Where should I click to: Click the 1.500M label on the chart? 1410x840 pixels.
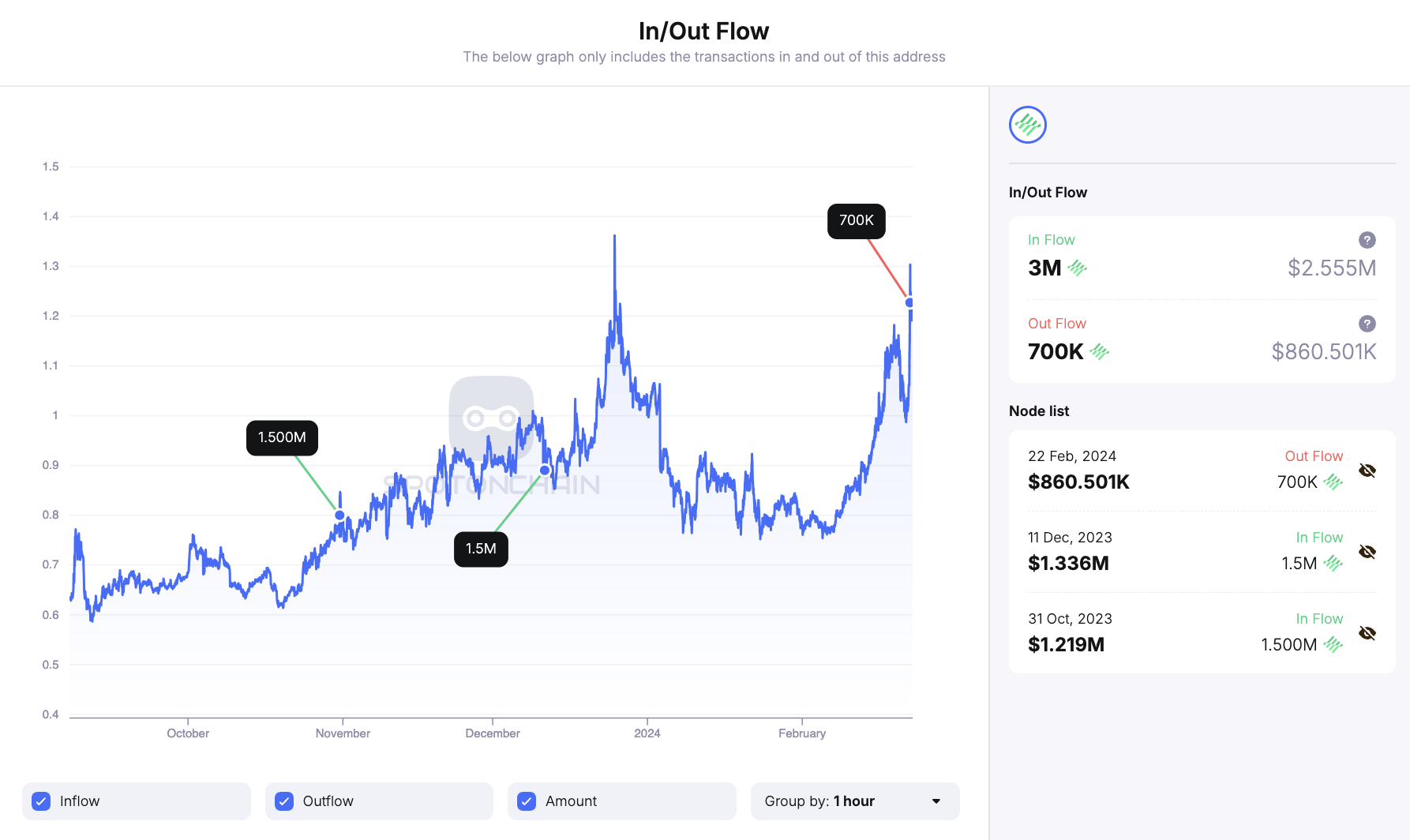[x=282, y=437]
